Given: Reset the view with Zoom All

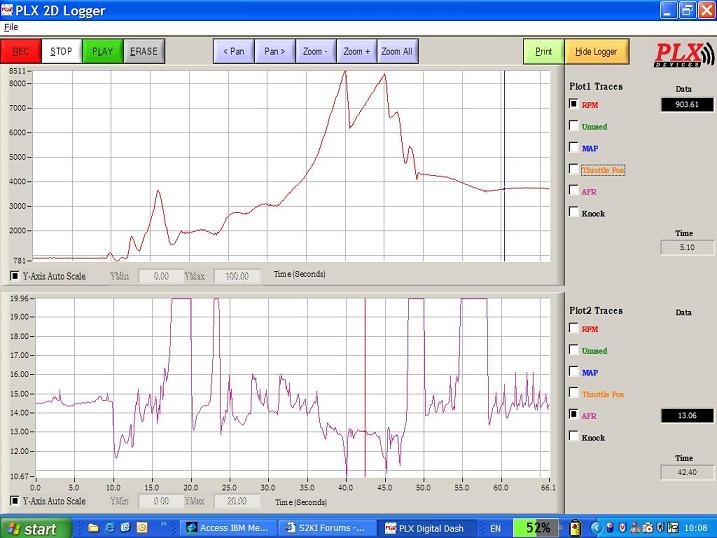Looking at the screenshot, I should point(397,51).
